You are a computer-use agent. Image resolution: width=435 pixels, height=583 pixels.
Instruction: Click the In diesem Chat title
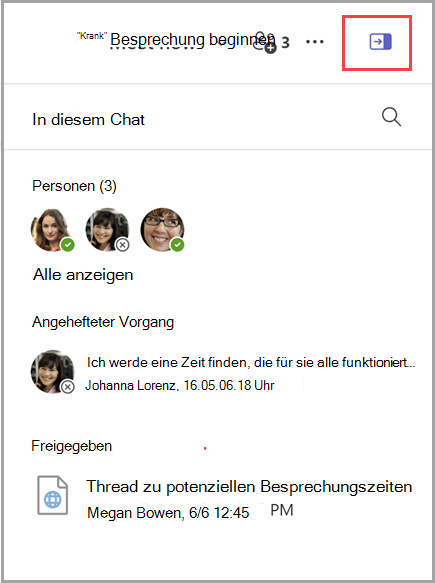88,119
